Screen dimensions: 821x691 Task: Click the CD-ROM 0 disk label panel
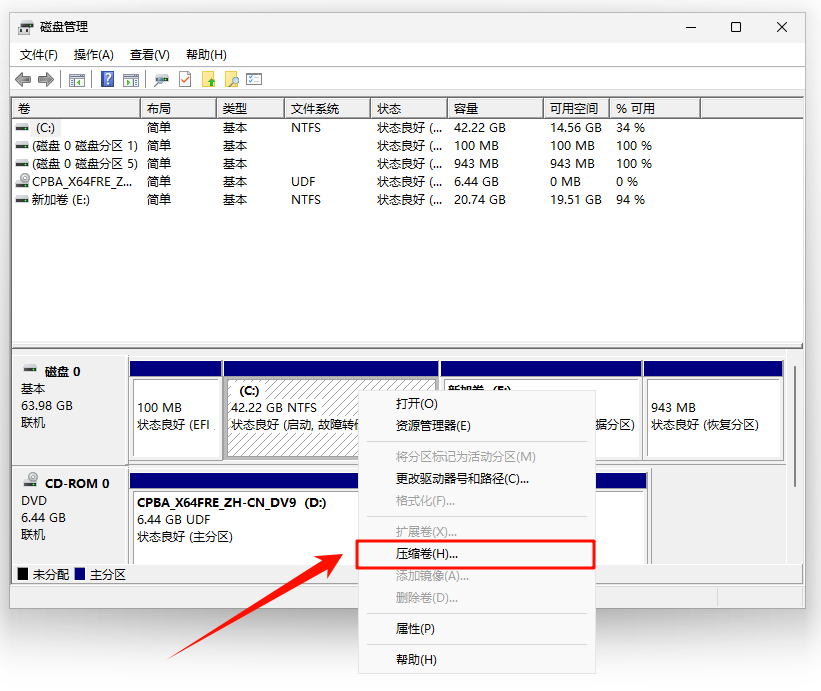click(x=70, y=515)
